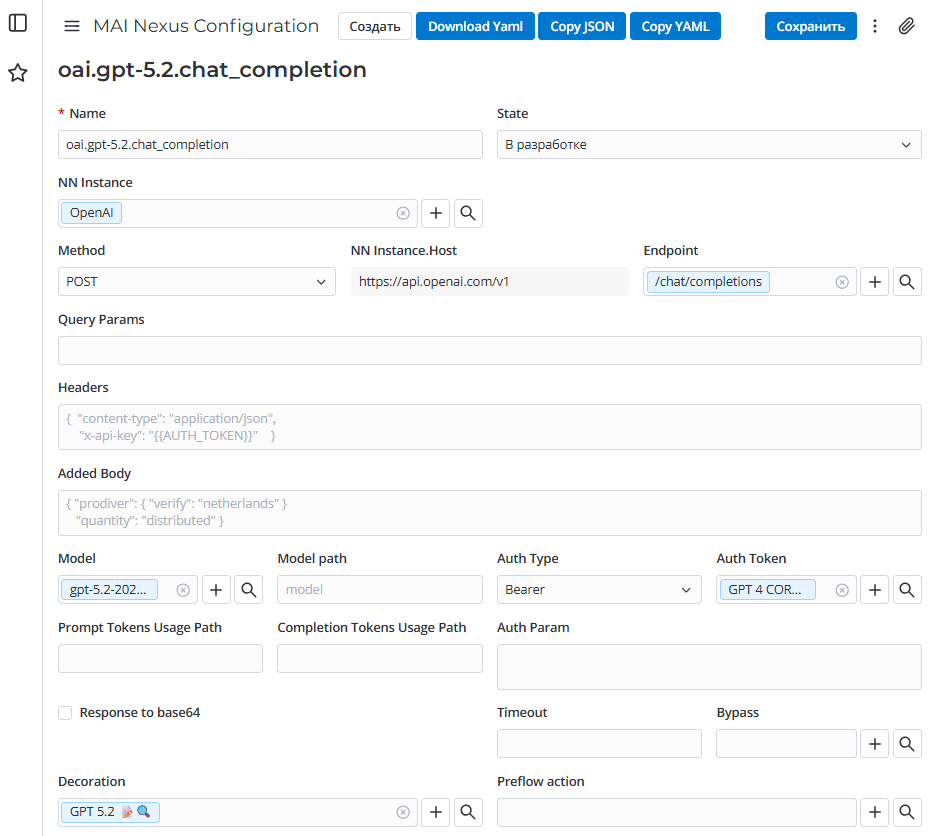Focus the Bypass input field

click(786, 744)
